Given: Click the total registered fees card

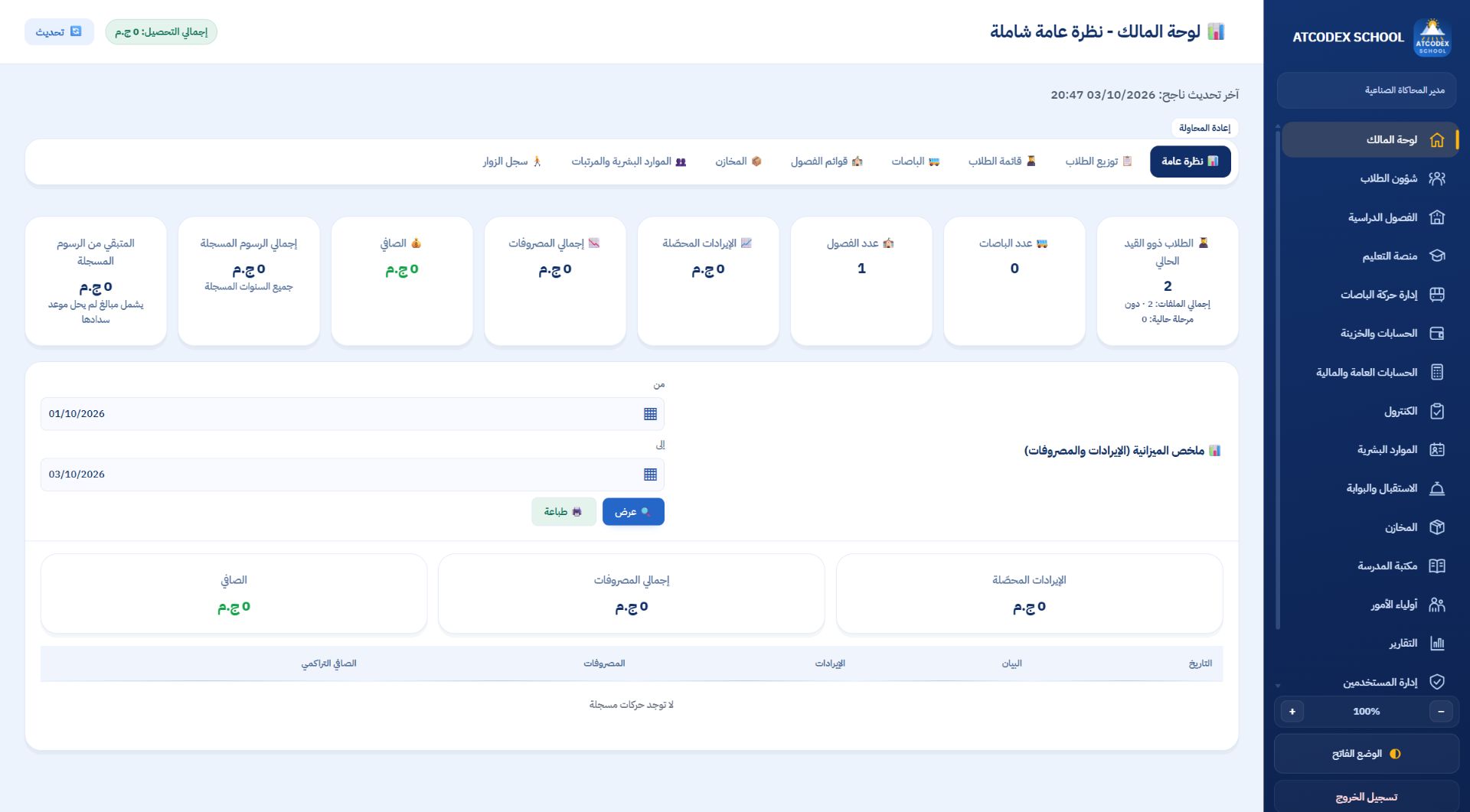Looking at the screenshot, I should pyautogui.click(x=249, y=281).
